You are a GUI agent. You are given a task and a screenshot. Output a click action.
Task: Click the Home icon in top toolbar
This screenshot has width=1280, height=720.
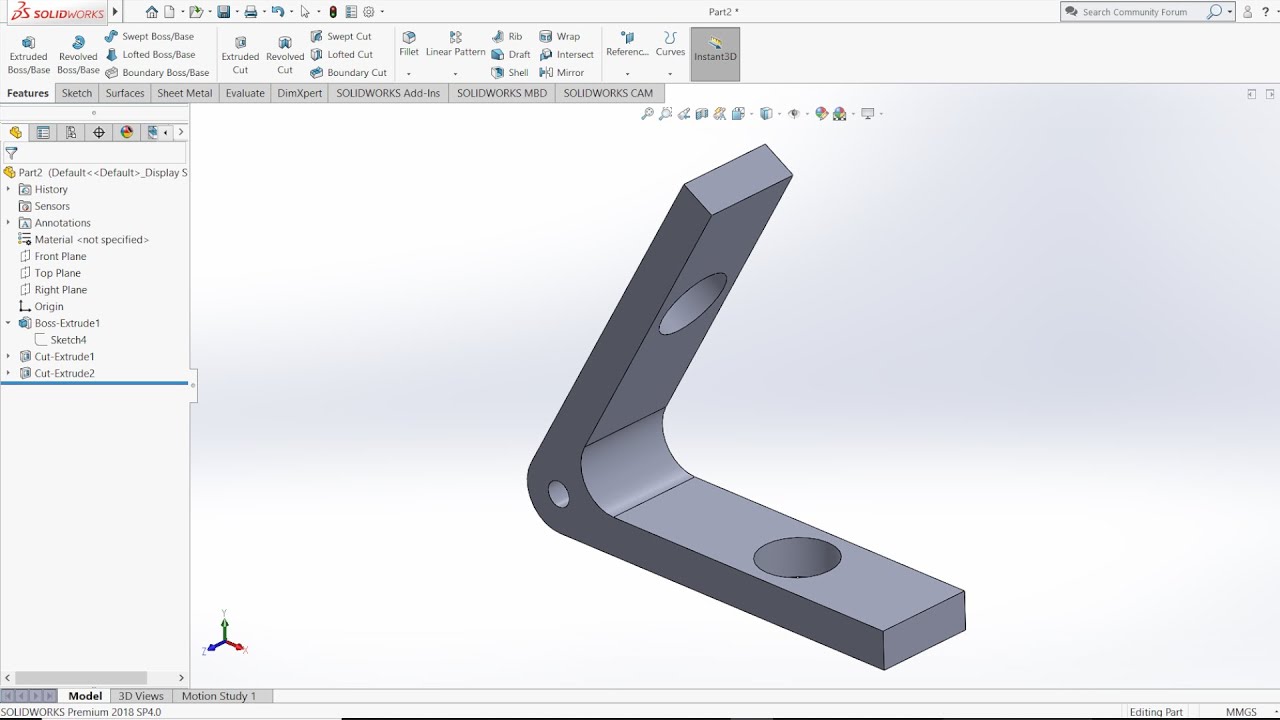tap(152, 12)
